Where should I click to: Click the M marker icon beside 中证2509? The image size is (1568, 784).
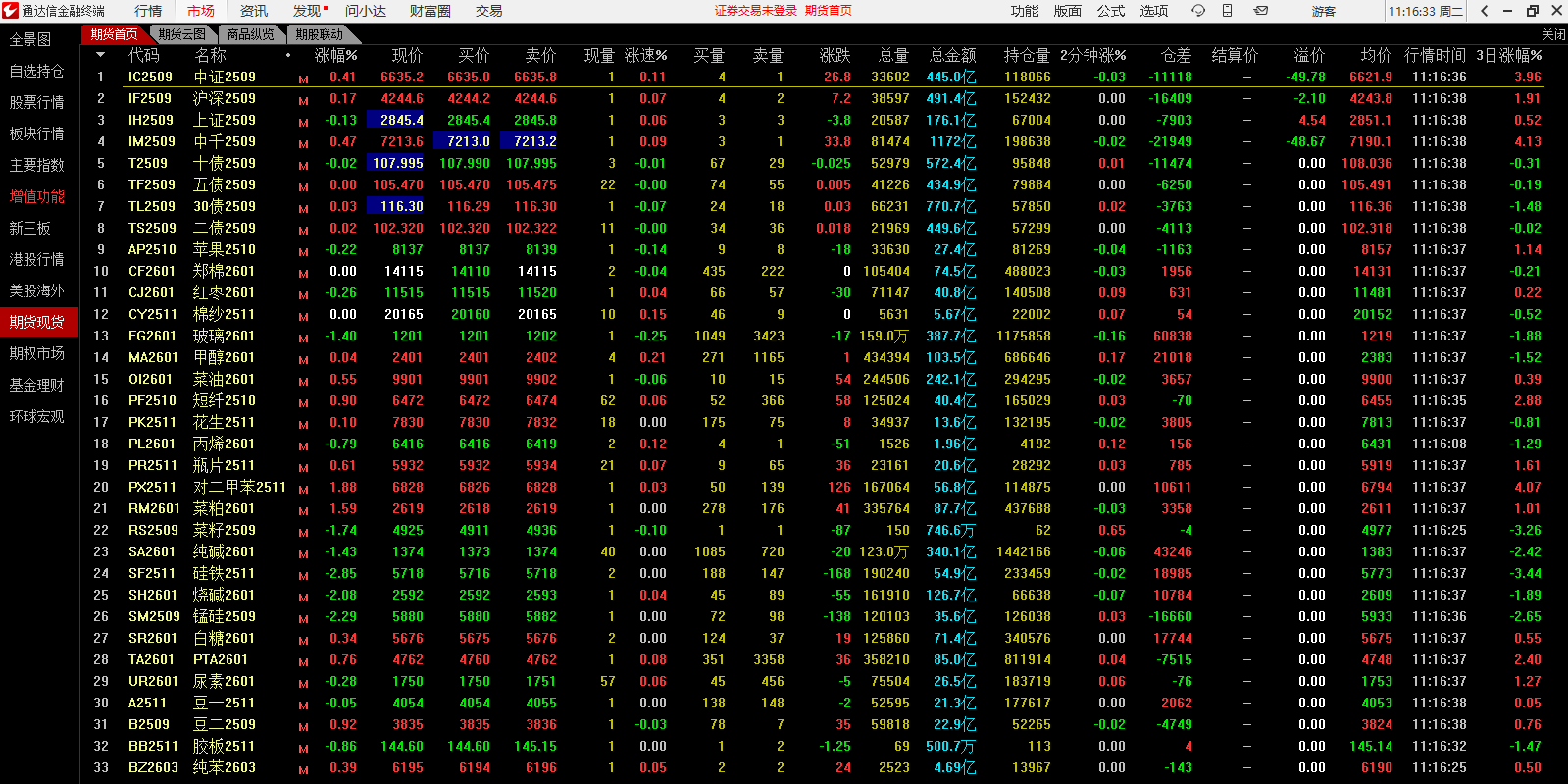pyautogui.click(x=303, y=79)
